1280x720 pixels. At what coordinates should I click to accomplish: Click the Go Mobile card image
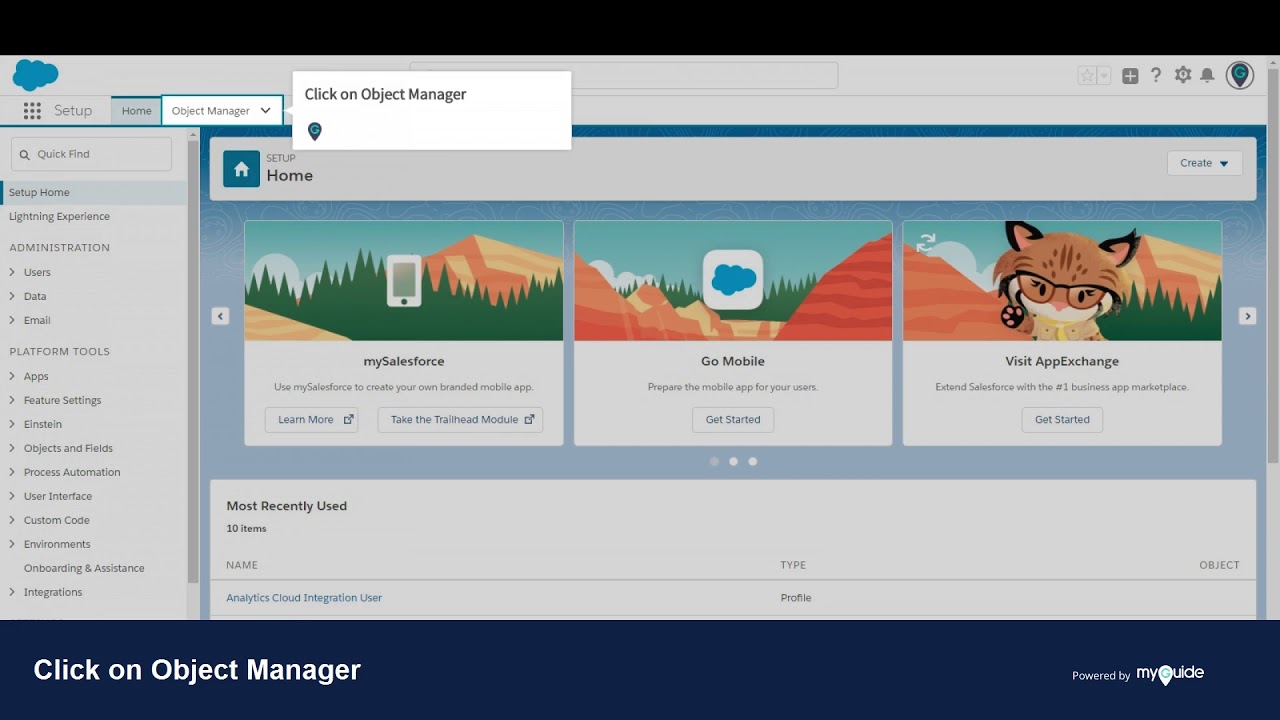tap(733, 281)
